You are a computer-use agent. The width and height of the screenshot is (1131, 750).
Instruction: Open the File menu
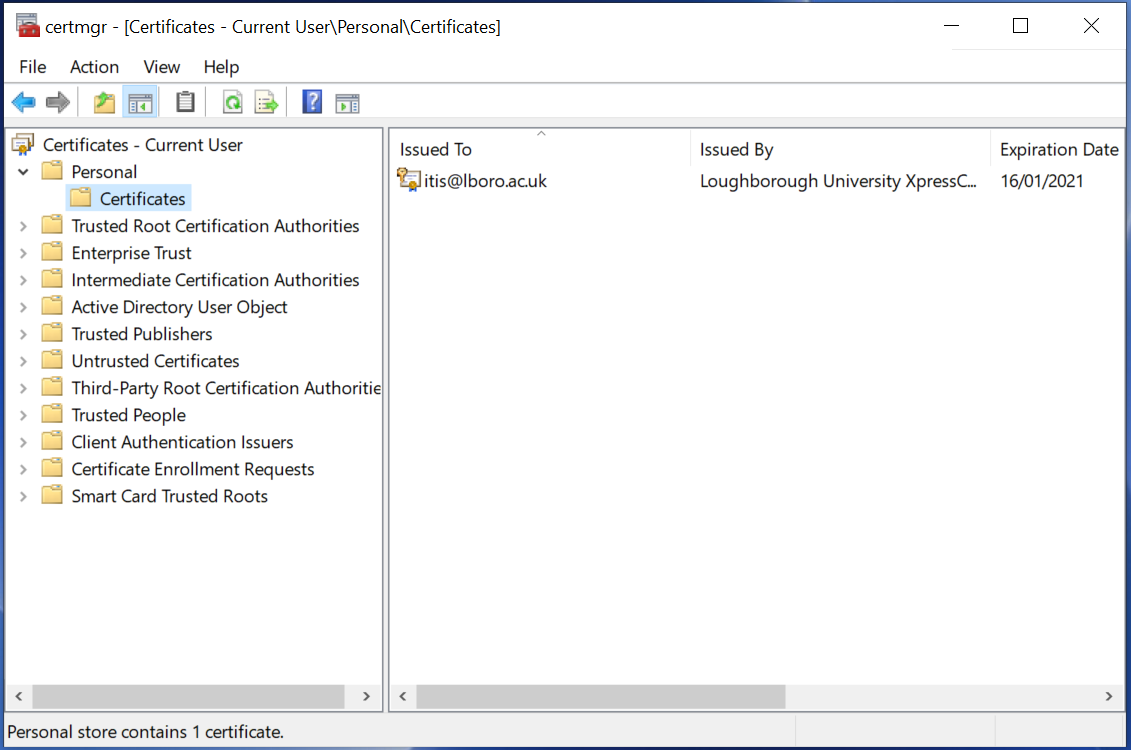(32, 67)
